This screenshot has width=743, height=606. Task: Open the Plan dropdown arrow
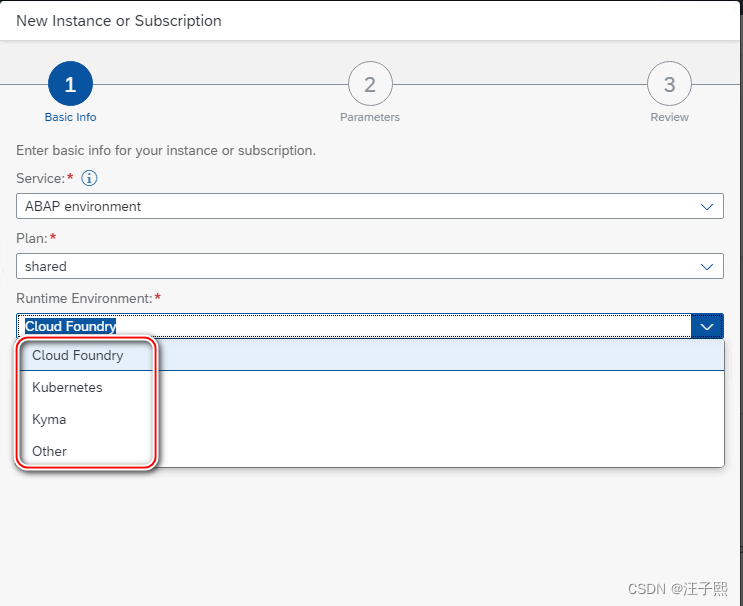click(707, 266)
